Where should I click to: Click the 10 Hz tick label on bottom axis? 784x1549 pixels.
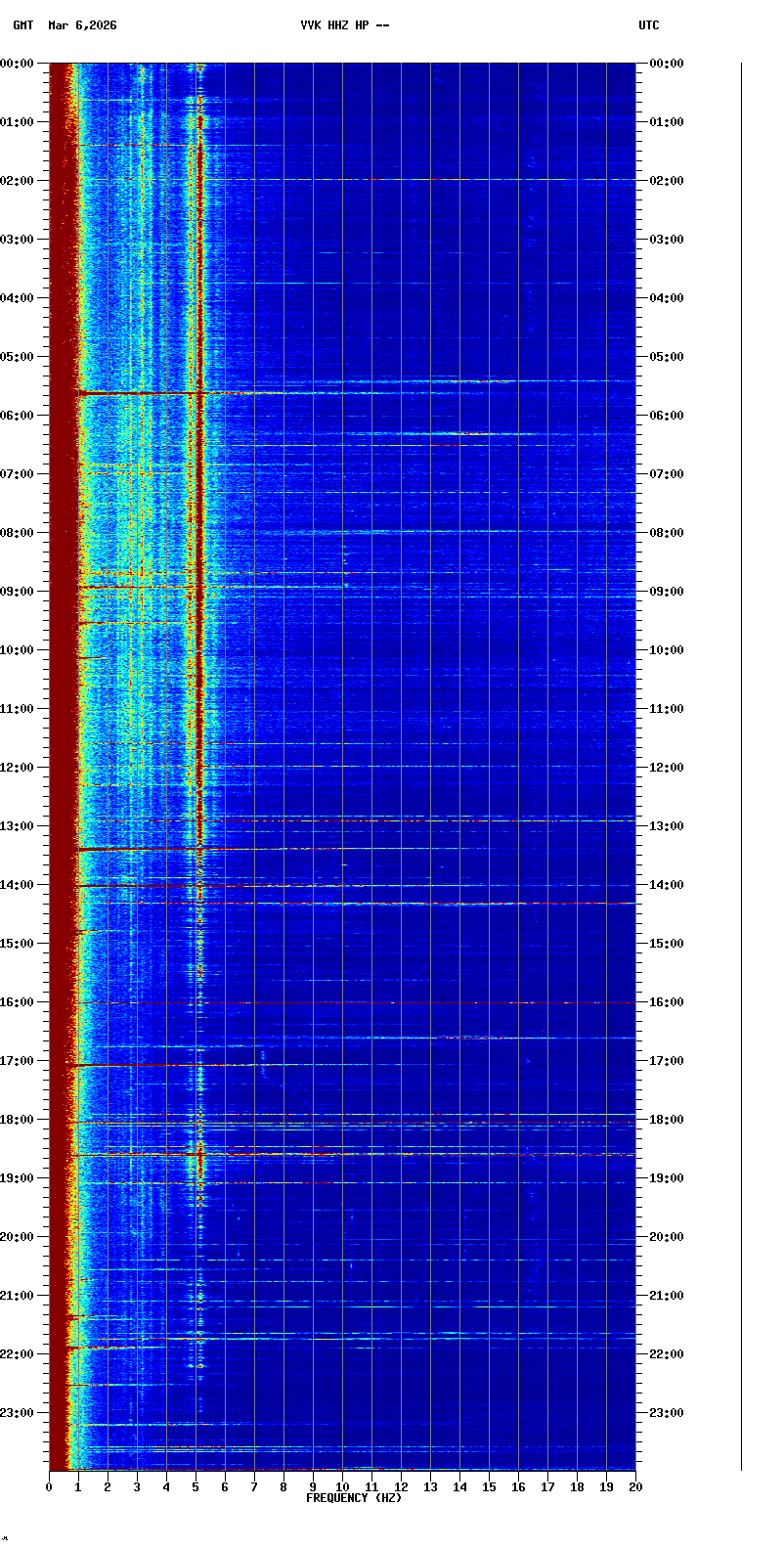(x=342, y=1487)
